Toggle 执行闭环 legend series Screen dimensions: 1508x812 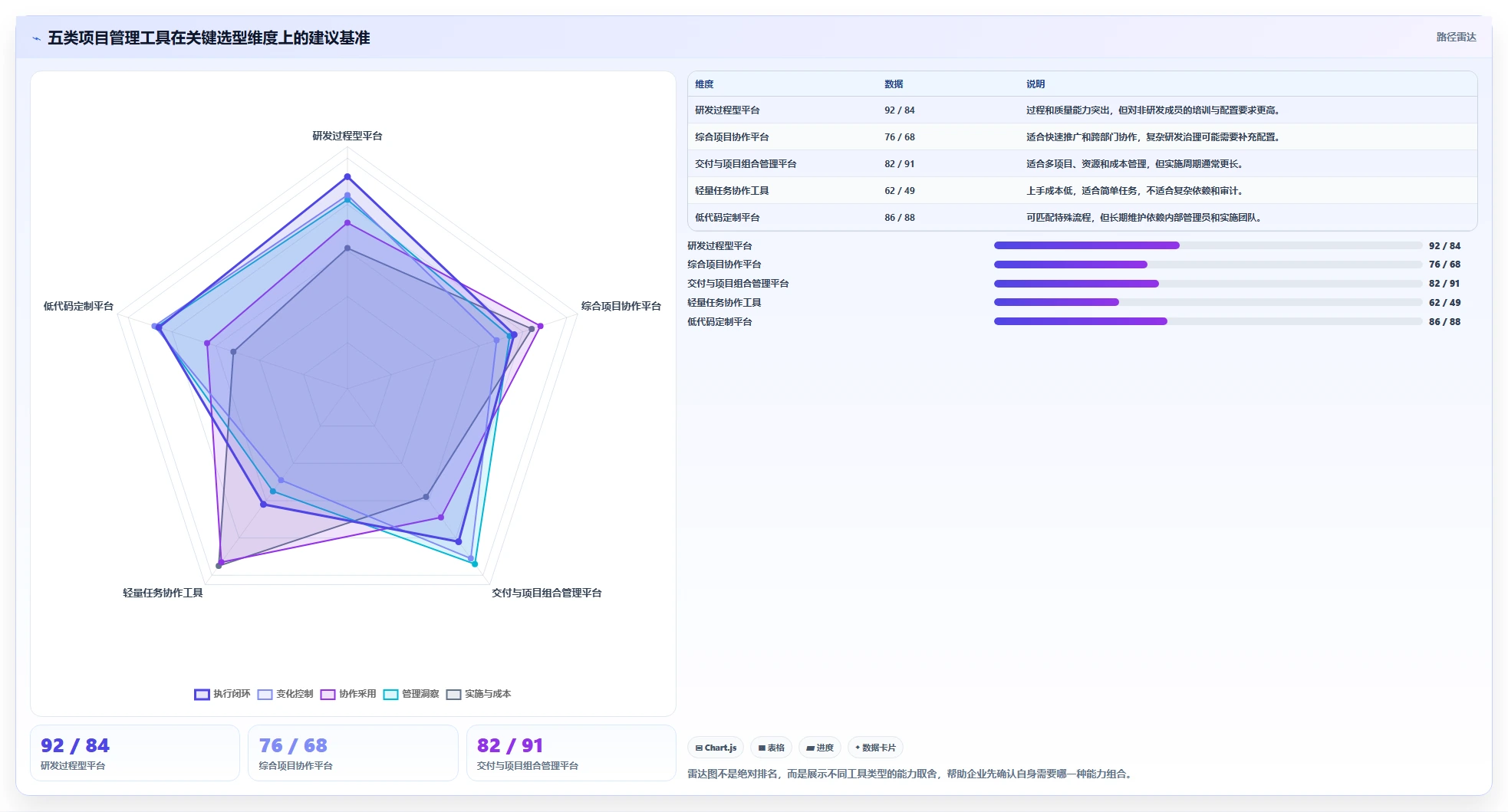[x=222, y=694]
